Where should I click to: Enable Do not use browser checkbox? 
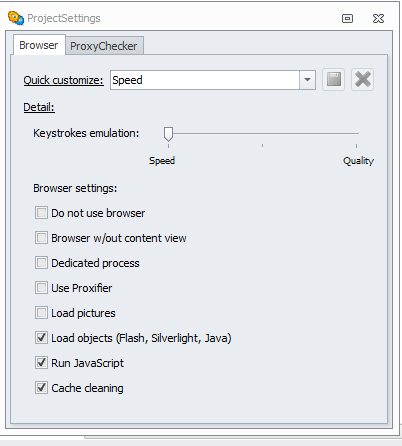point(41,213)
